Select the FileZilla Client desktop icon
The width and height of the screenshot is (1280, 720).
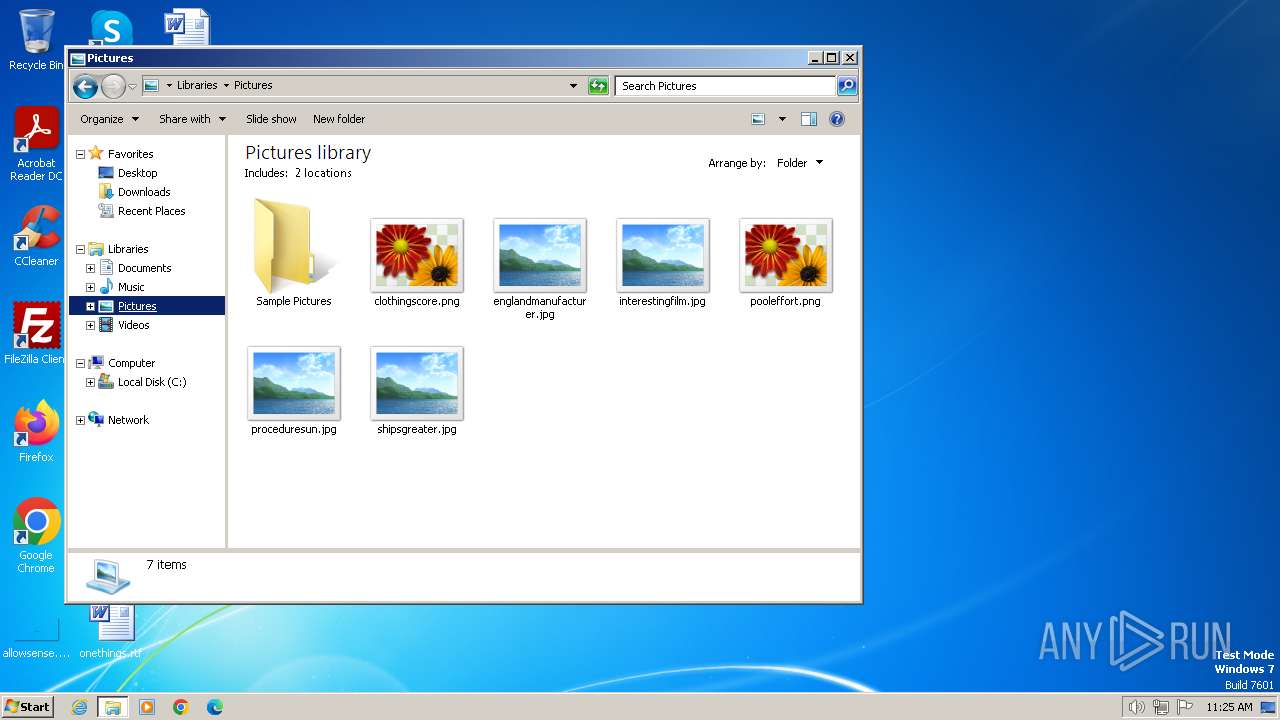click(36, 333)
